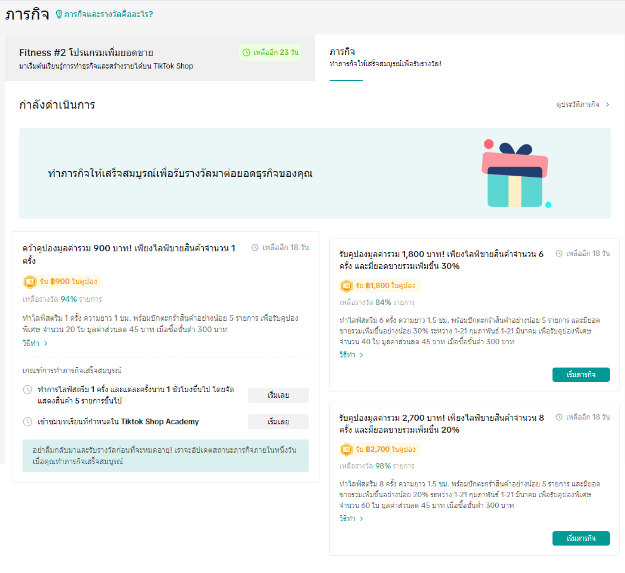The width and height of the screenshot is (625, 573).
Task: Open the 'ภารกิจและรางวัลคืออะไร?' help link
Action: tap(108, 14)
